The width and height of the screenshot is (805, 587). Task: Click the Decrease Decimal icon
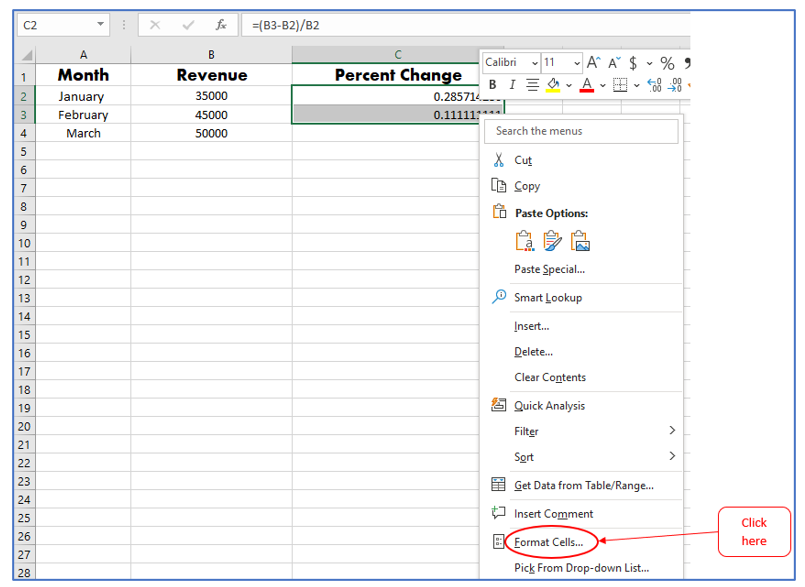[x=675, y=85]
